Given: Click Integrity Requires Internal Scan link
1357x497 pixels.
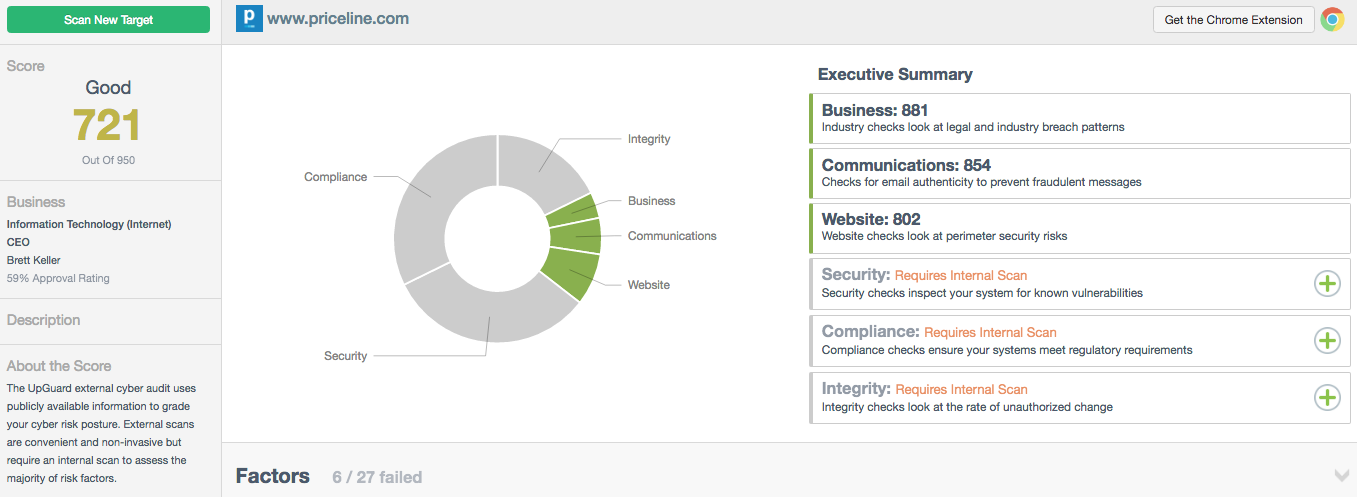Looking at the screenshot, I should coord(961,389).
